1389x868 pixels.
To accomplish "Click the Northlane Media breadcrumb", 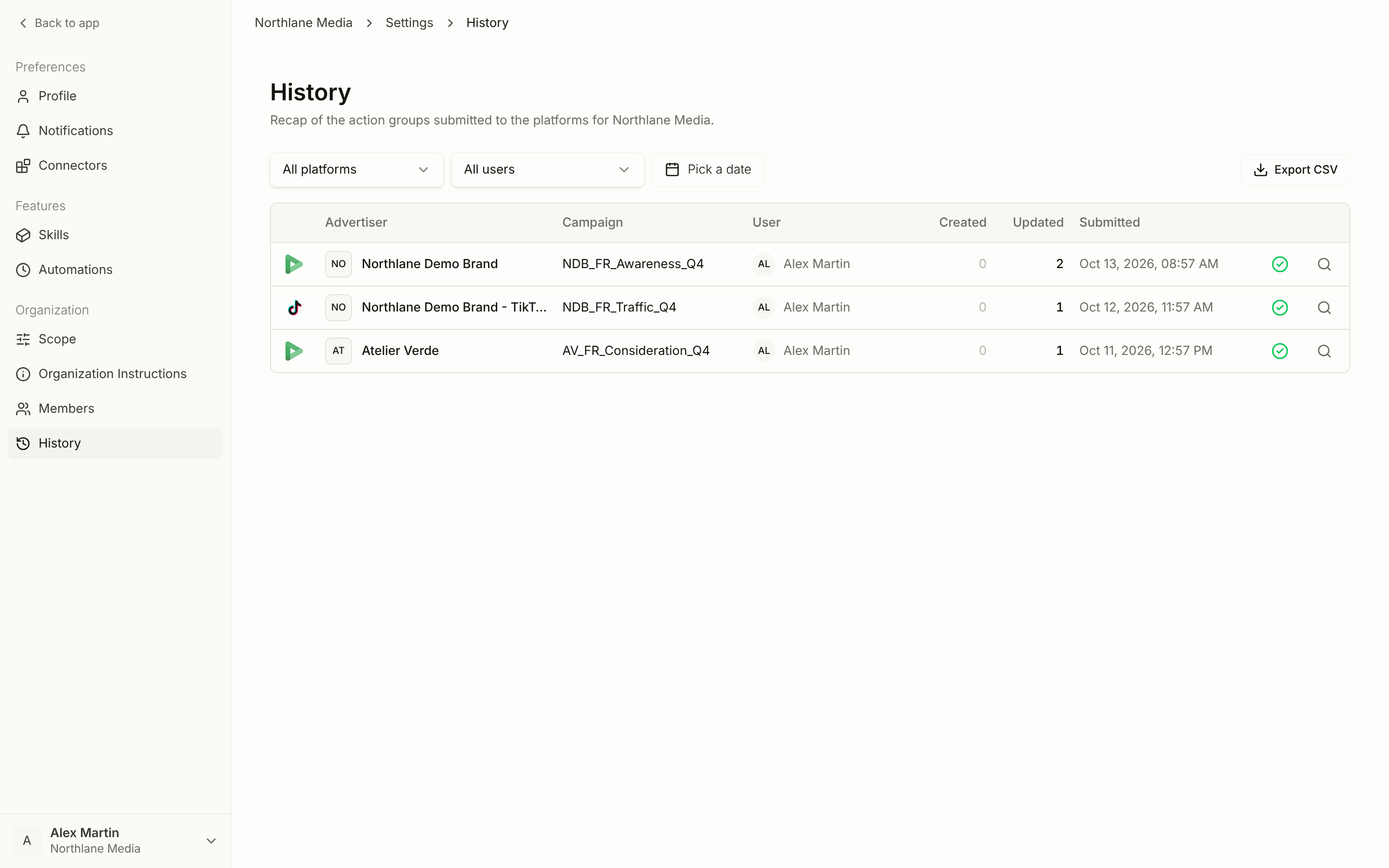I will click(303, 23).
